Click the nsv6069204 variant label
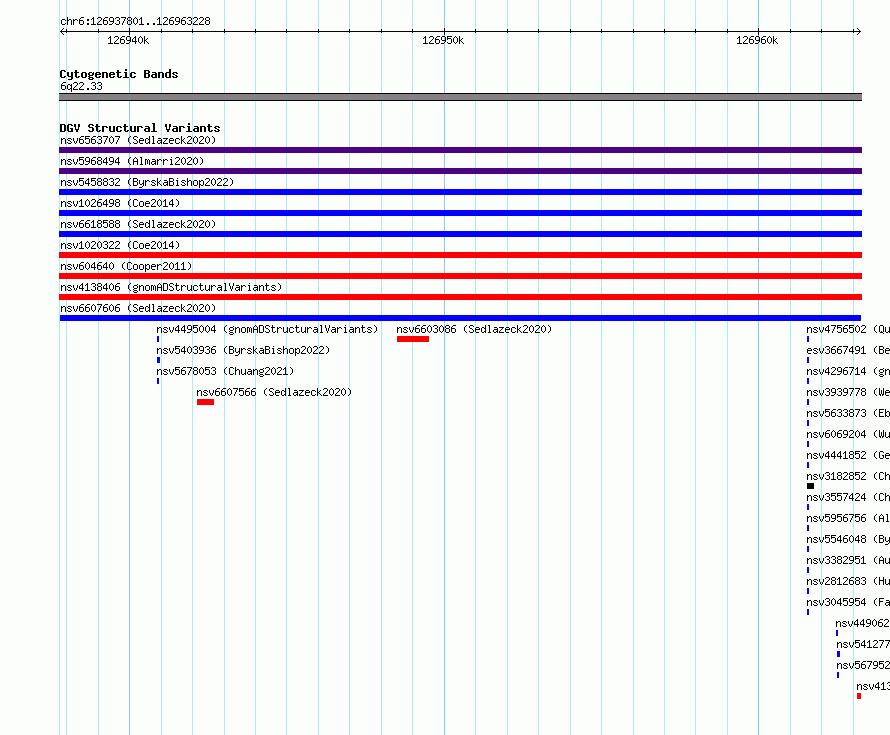This screenshot has width=890, height=735. click(x=848, y=434)
